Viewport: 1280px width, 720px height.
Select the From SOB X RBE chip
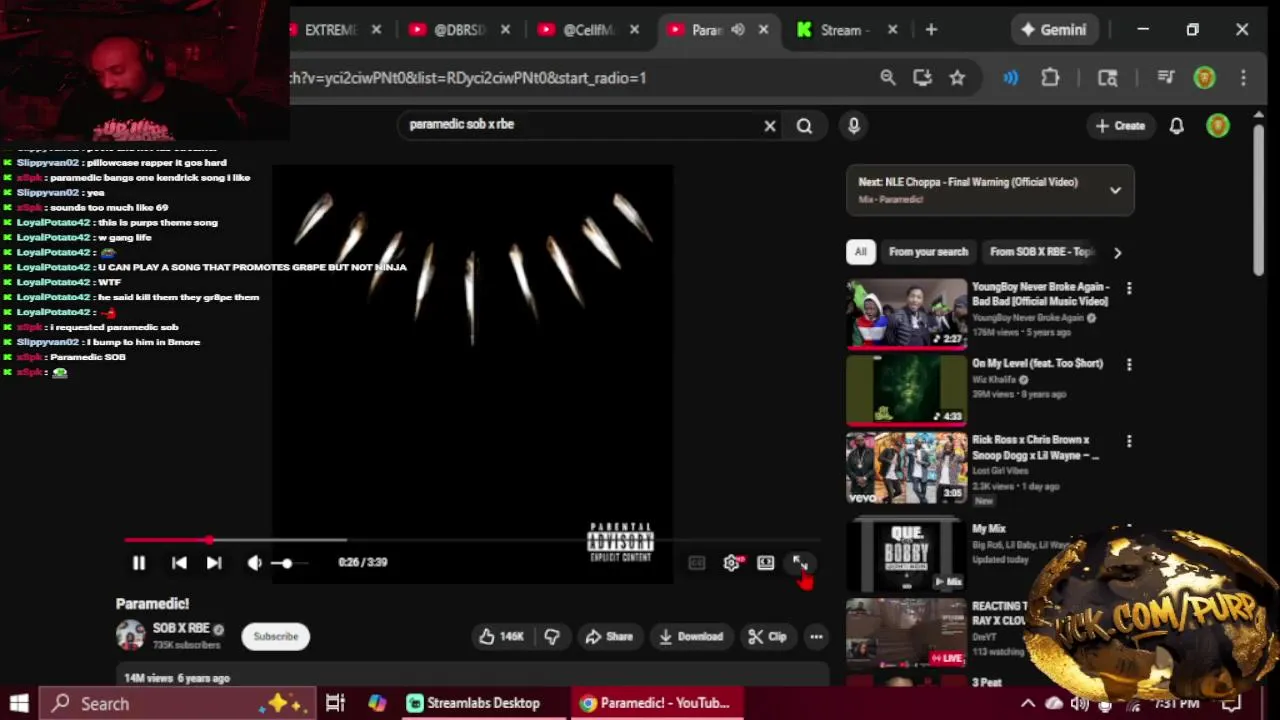click(x=1042, y=252)
